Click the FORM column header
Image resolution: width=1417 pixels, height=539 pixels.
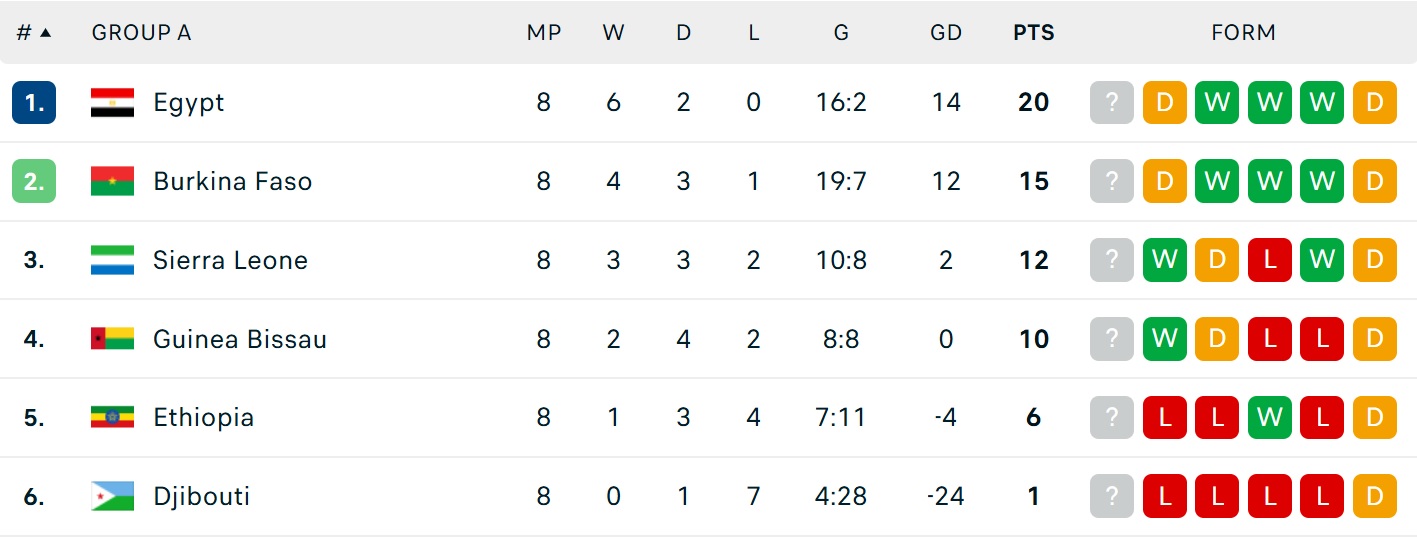click(x=1243, y=32)
